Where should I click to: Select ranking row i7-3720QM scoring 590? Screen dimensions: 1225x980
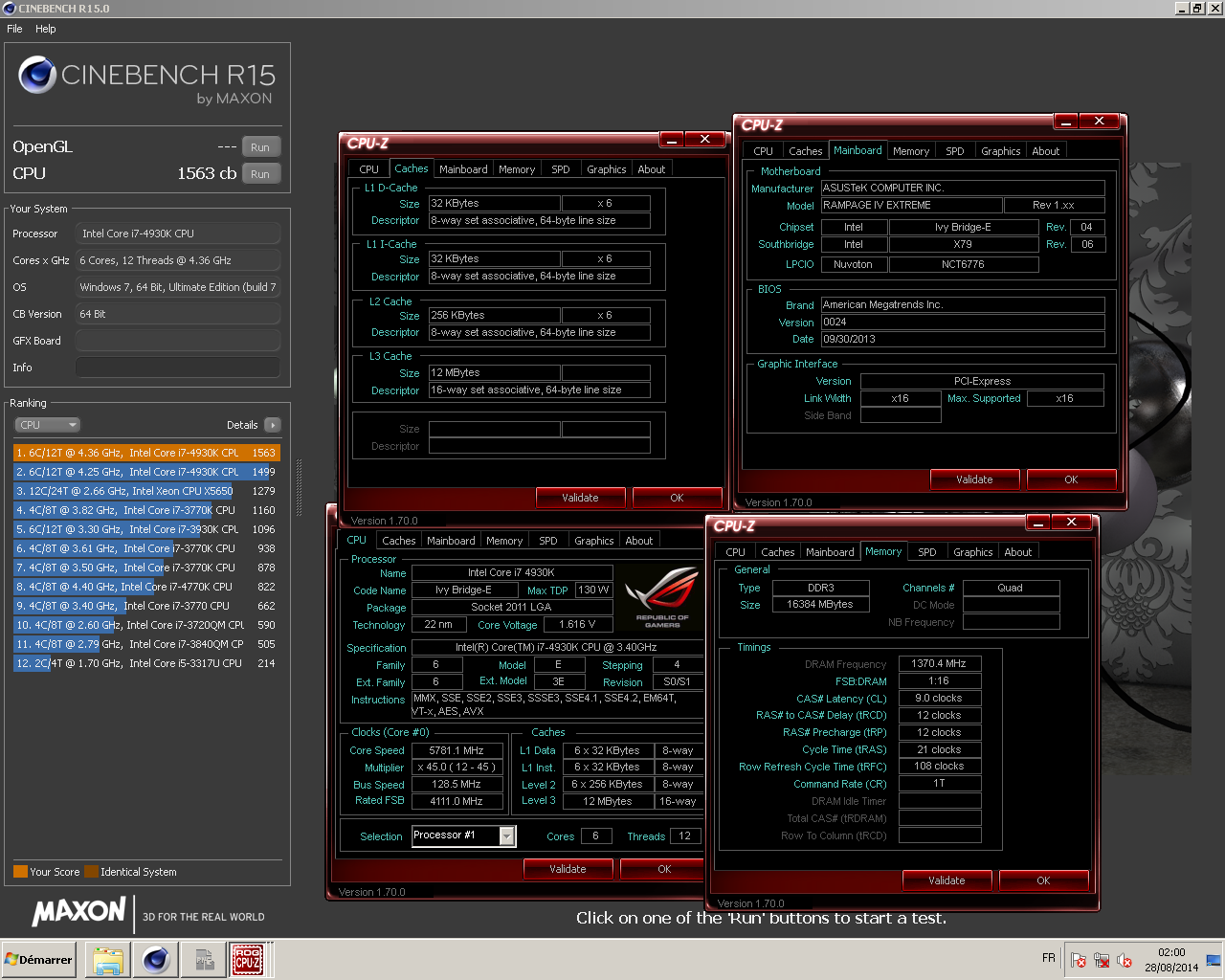point(146,625)
